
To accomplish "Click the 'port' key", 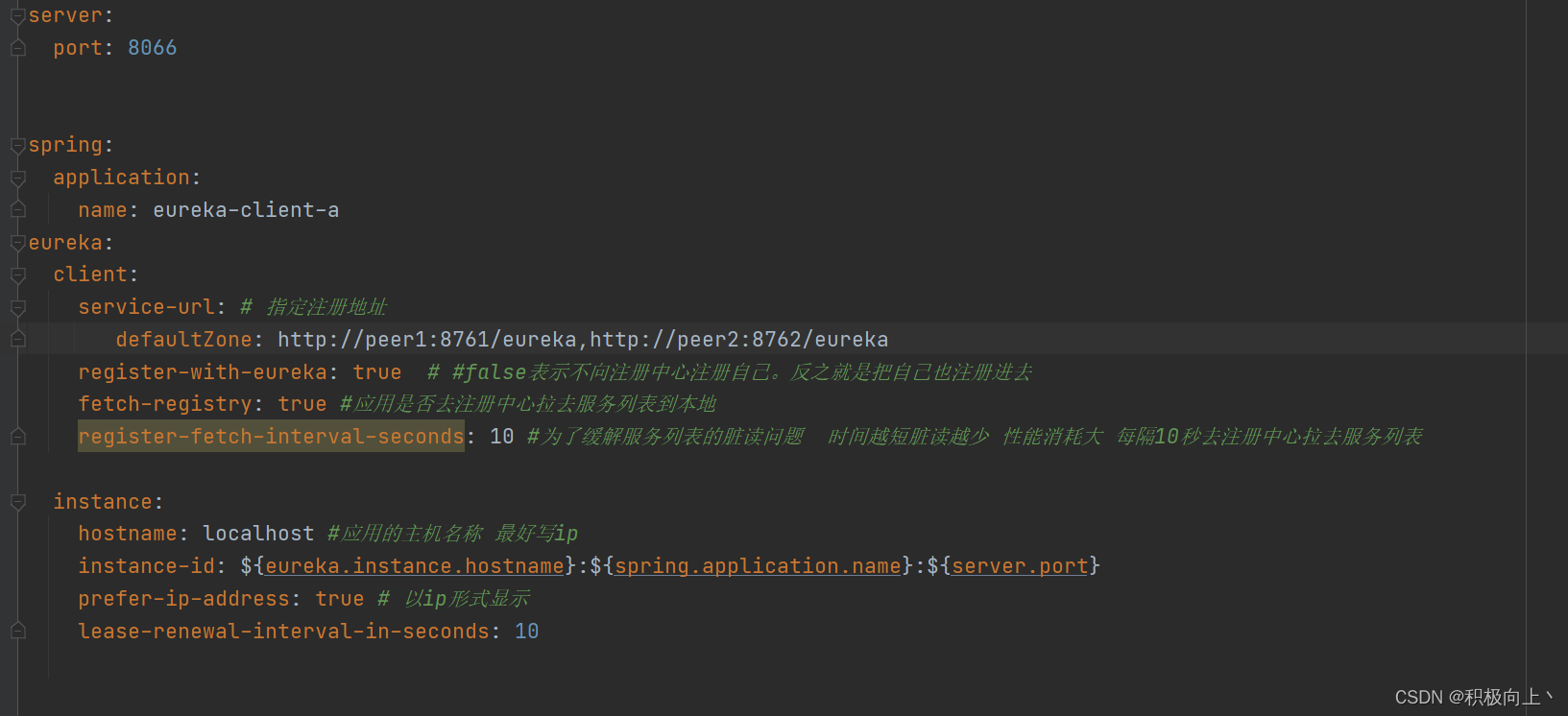I will (x=78, y=48).
